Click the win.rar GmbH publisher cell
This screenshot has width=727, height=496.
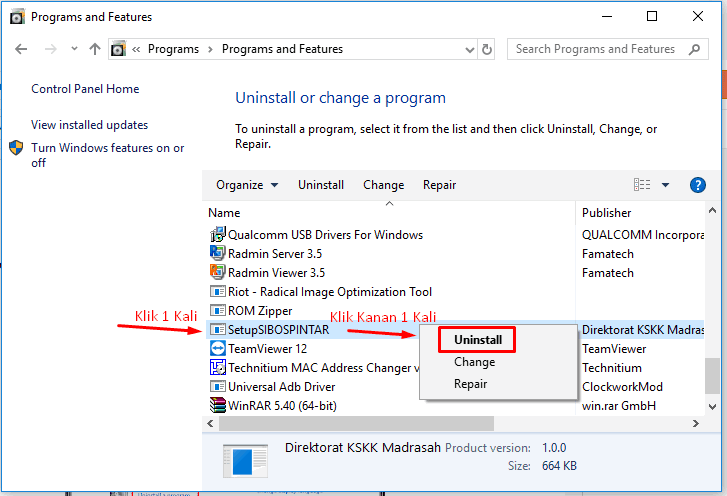tap(619, 406)
